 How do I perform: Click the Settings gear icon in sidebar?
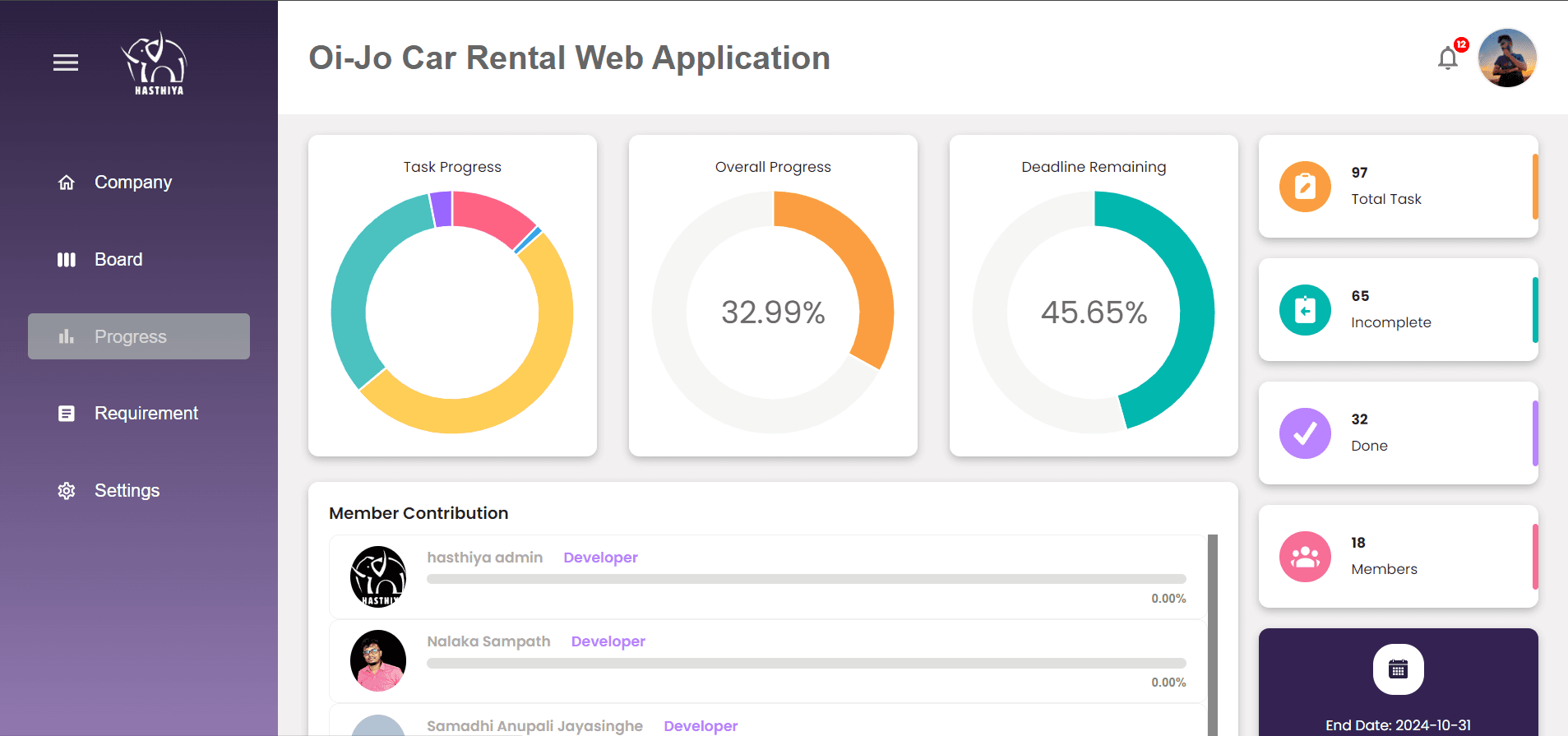(67, 491)
